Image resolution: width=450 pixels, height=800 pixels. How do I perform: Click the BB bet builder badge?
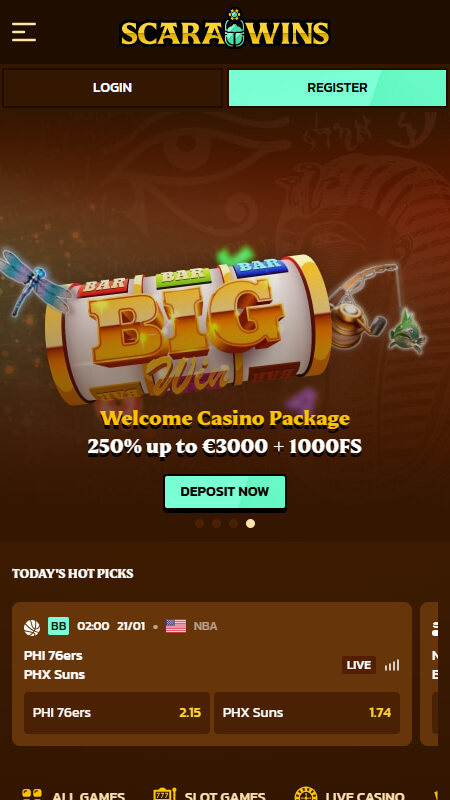[x=59, y=626]
